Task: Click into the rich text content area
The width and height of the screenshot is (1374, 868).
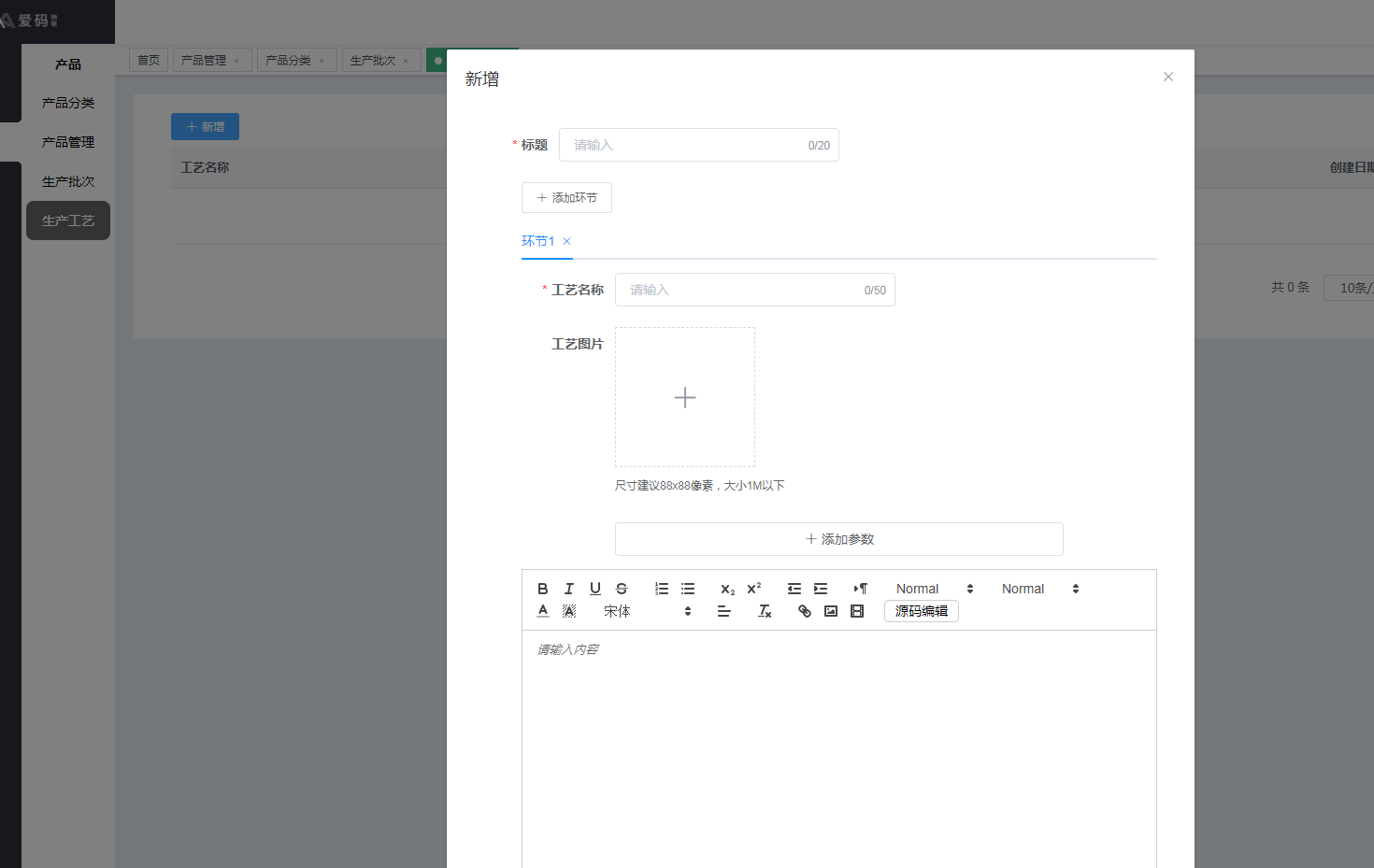Action: click(839, 747)
